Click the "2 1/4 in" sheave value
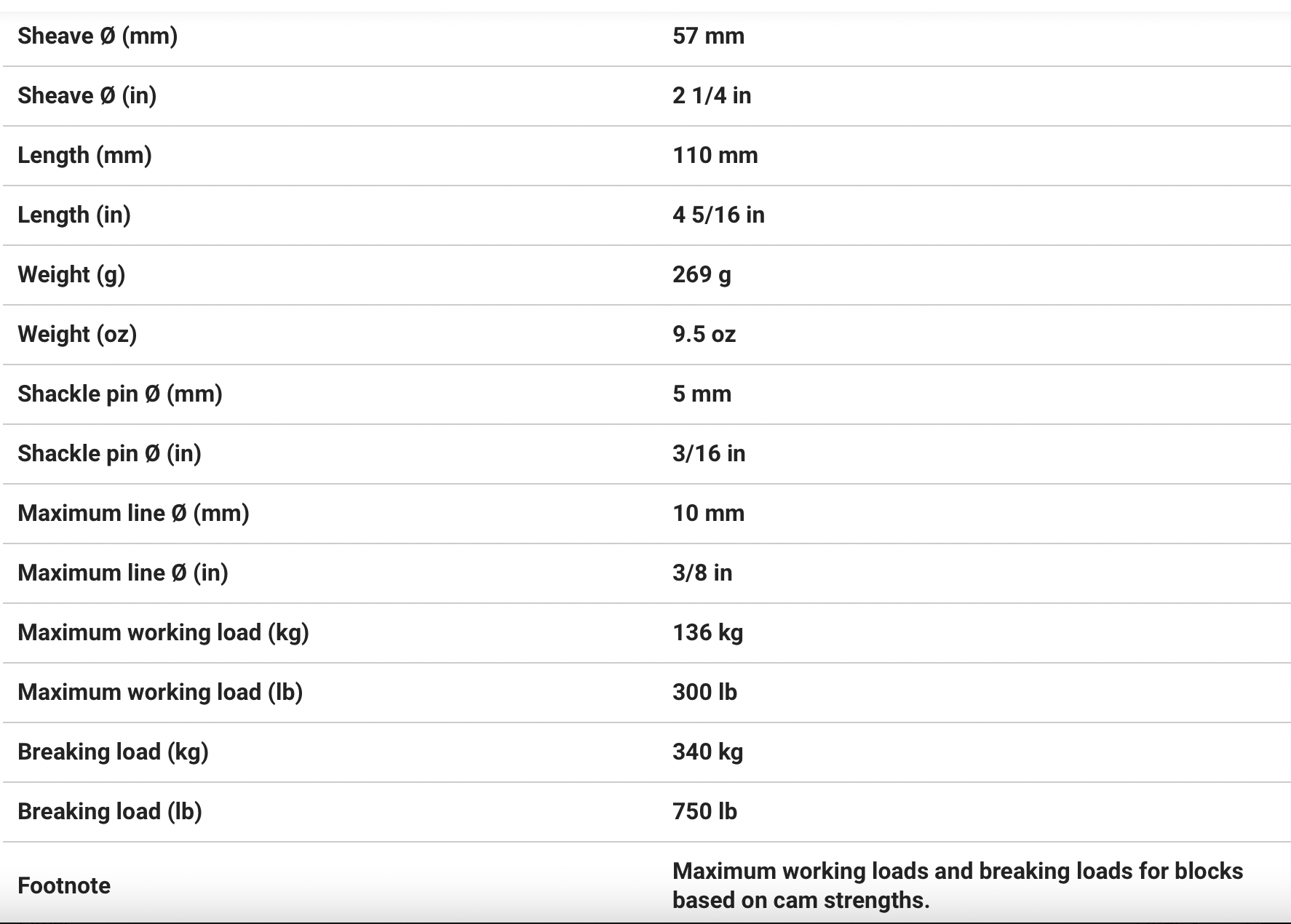1291x924 pixels. coord(712,95)
